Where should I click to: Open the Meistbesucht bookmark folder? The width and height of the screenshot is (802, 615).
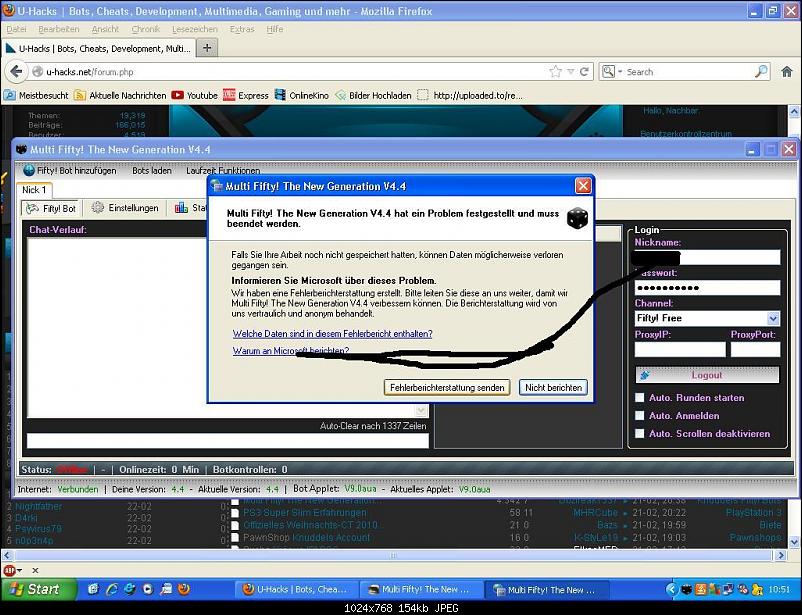point(36,95)
